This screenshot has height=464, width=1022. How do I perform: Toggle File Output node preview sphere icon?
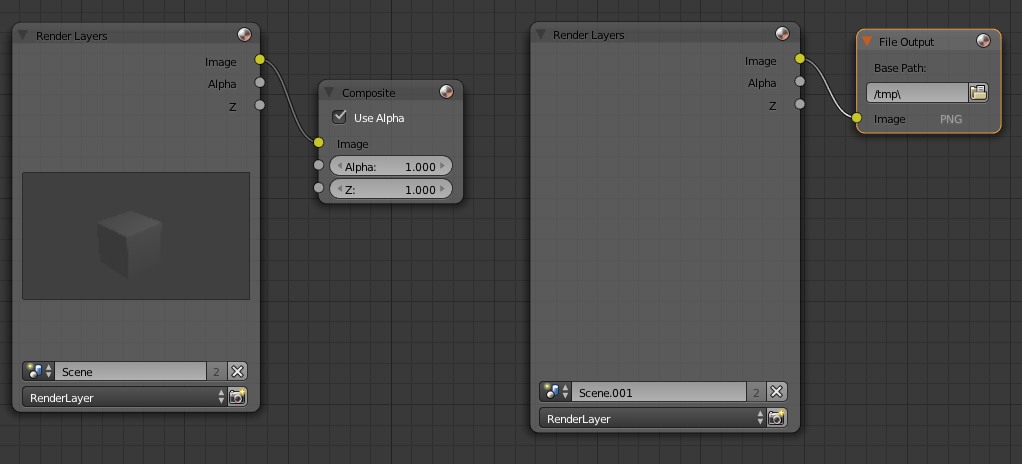[983, 41]
